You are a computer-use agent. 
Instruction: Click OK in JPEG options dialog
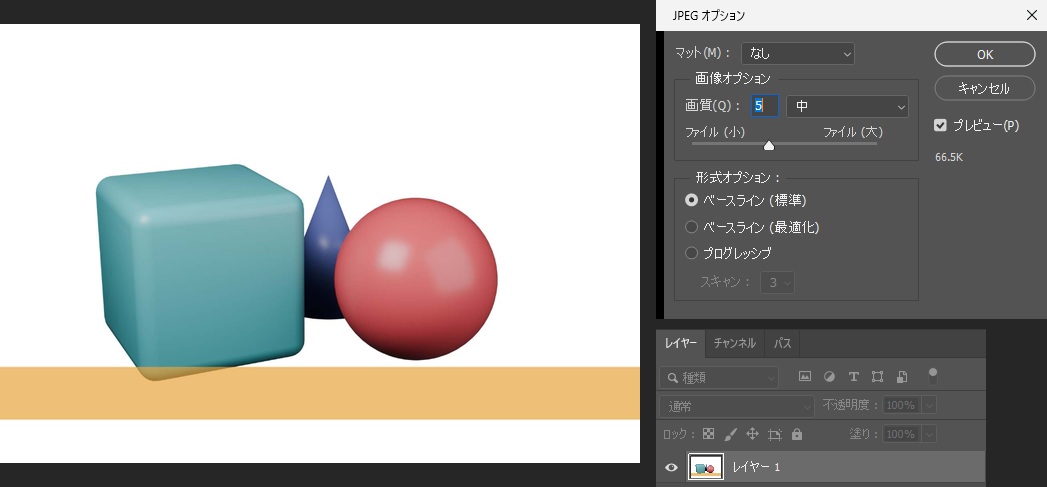[x=985, y=55]
